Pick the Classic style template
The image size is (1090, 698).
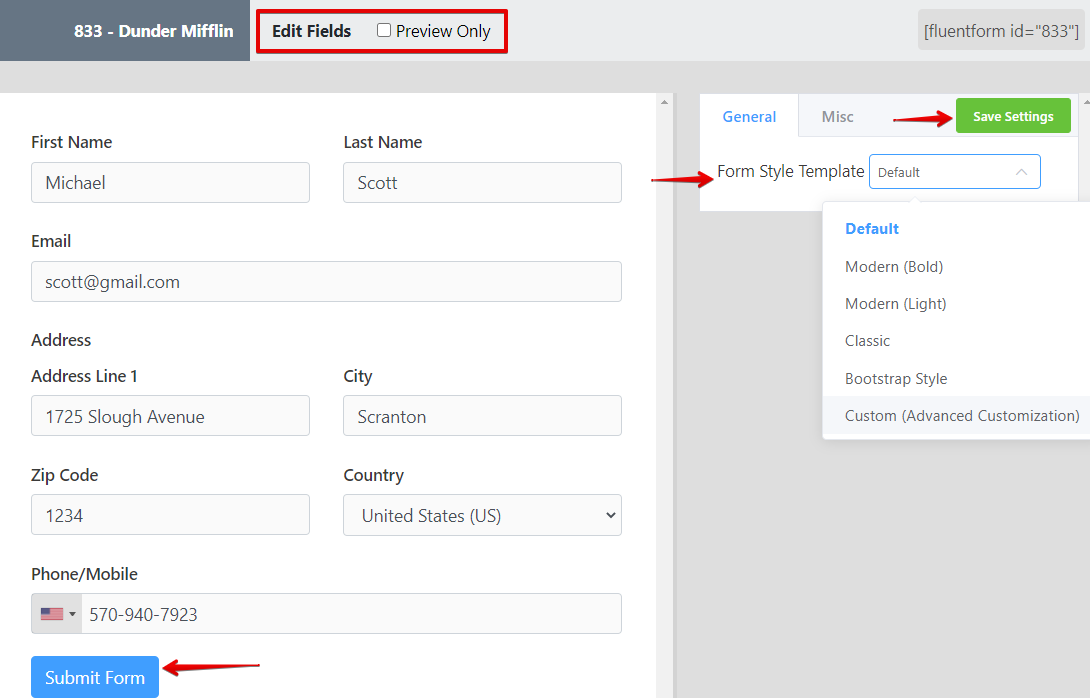coord(867,341)
